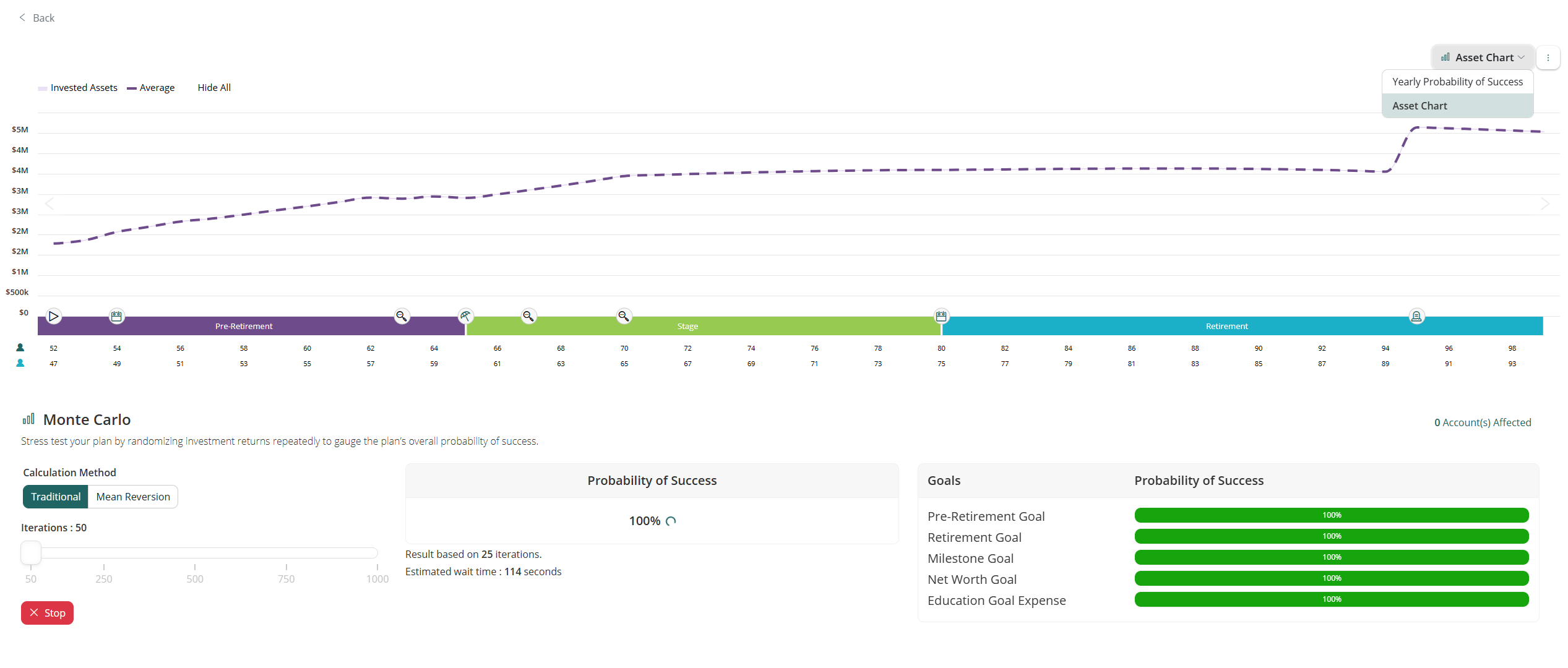
Task: Click the magnifier icon at age 70
Action: coord(624,317)
